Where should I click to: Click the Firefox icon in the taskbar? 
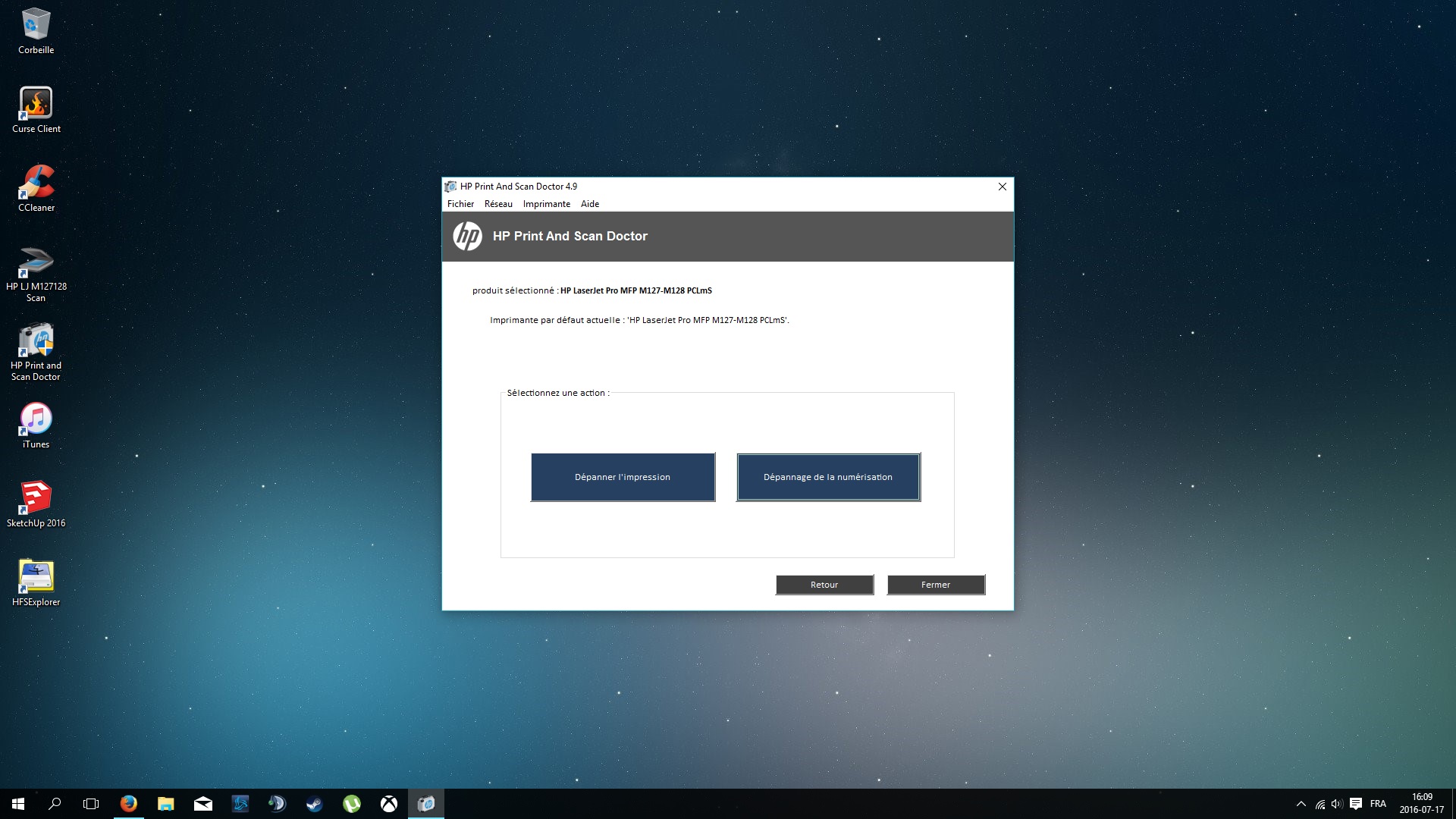coord(129,804)
